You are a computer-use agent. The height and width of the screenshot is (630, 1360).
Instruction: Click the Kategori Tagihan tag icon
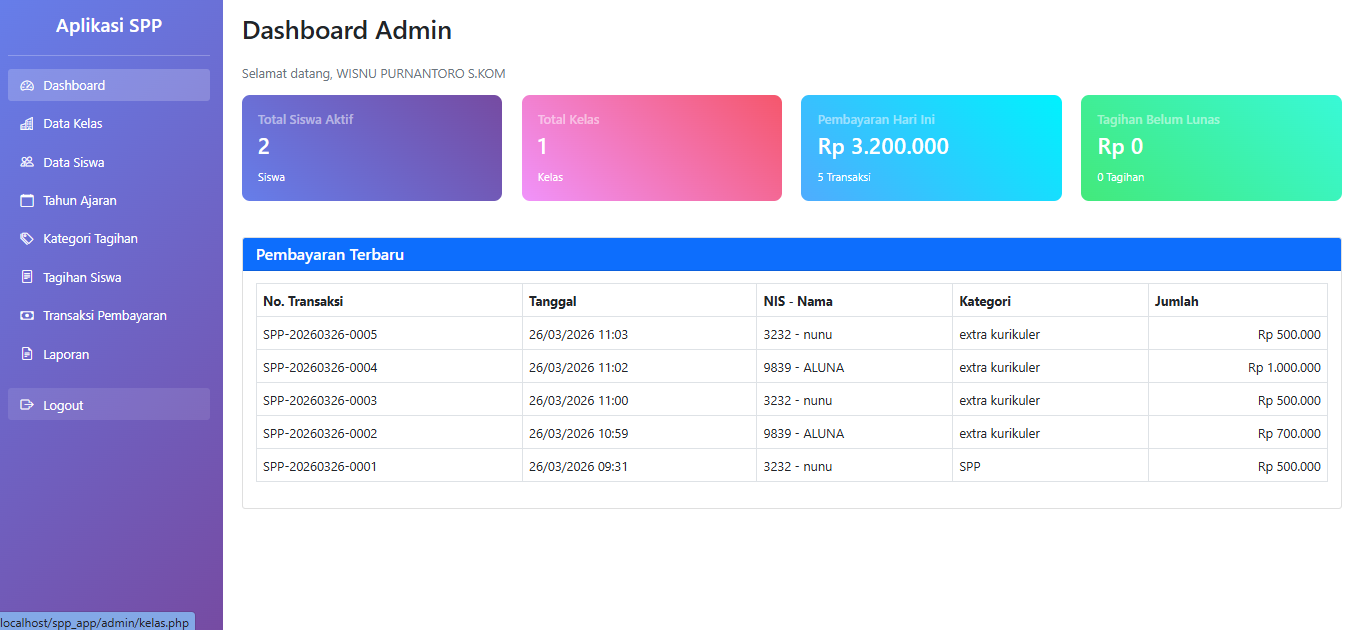pos(27,239)
